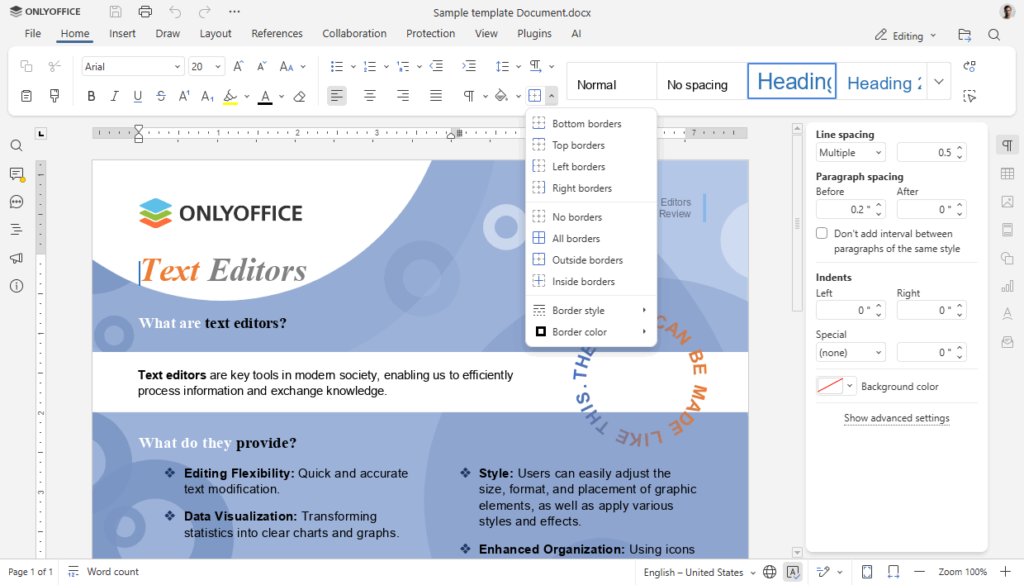The width and height of the screenshot is (1024, 585).
Task: Open the Comments panel in left sidebar
Action: pyautogui.click(x=15, y=173)
